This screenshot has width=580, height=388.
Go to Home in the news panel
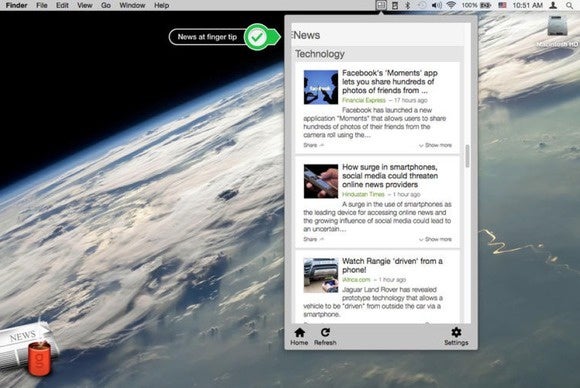(x=299, y=337)
